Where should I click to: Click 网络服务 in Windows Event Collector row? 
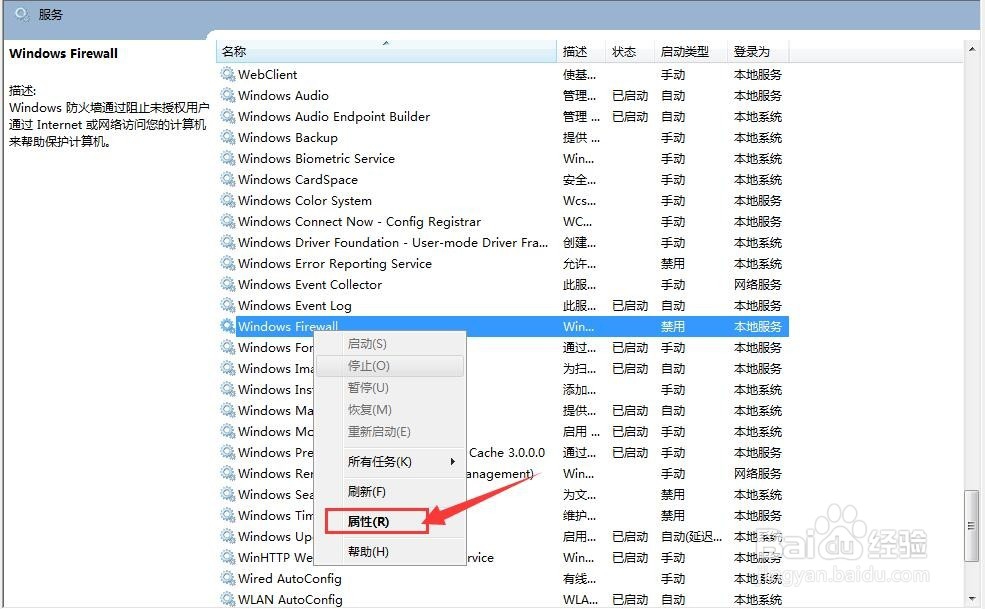click(758, 284)
